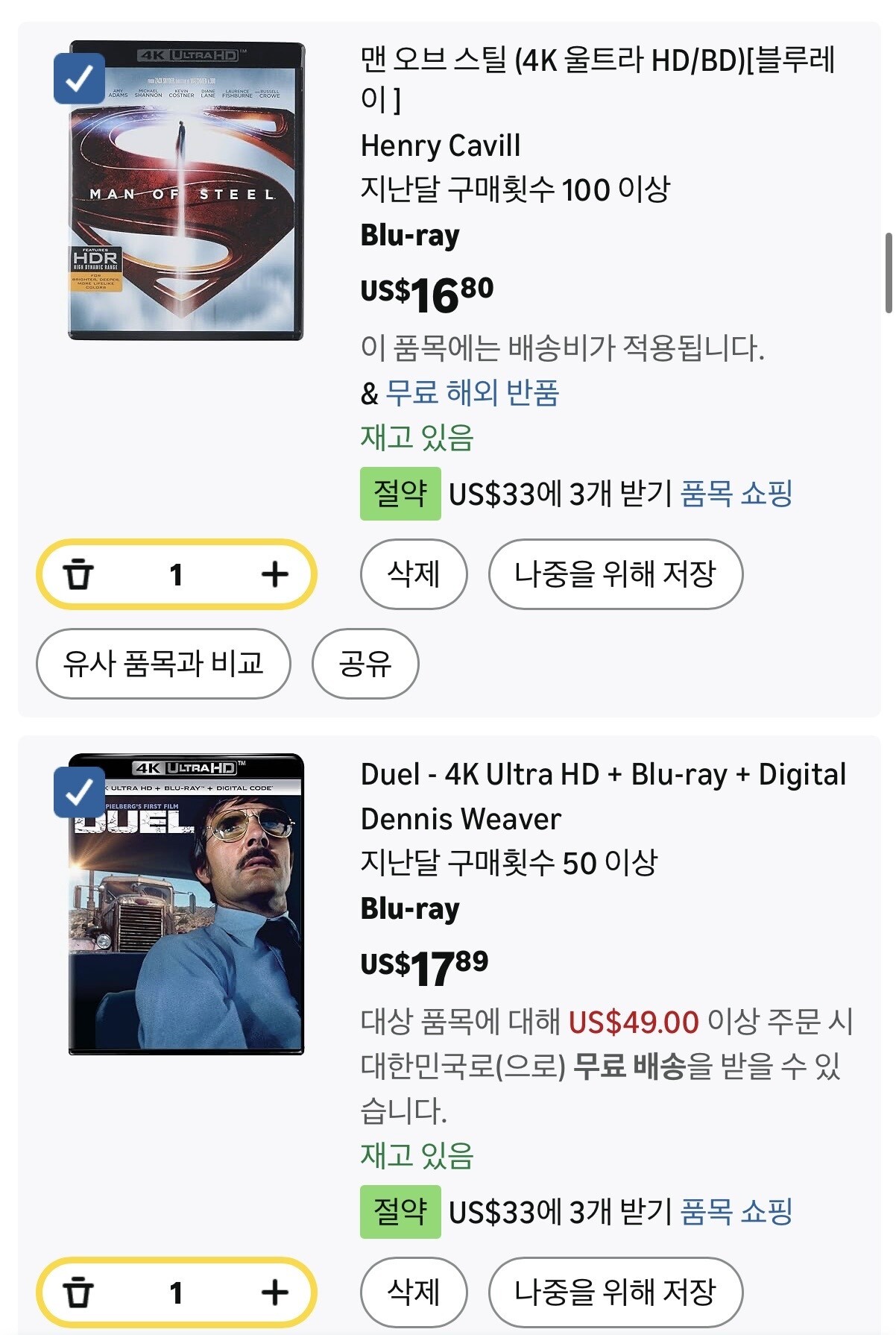Click the page scrollbar on right edge
This screenshot has height=1335, width=896.
[888, 273]
